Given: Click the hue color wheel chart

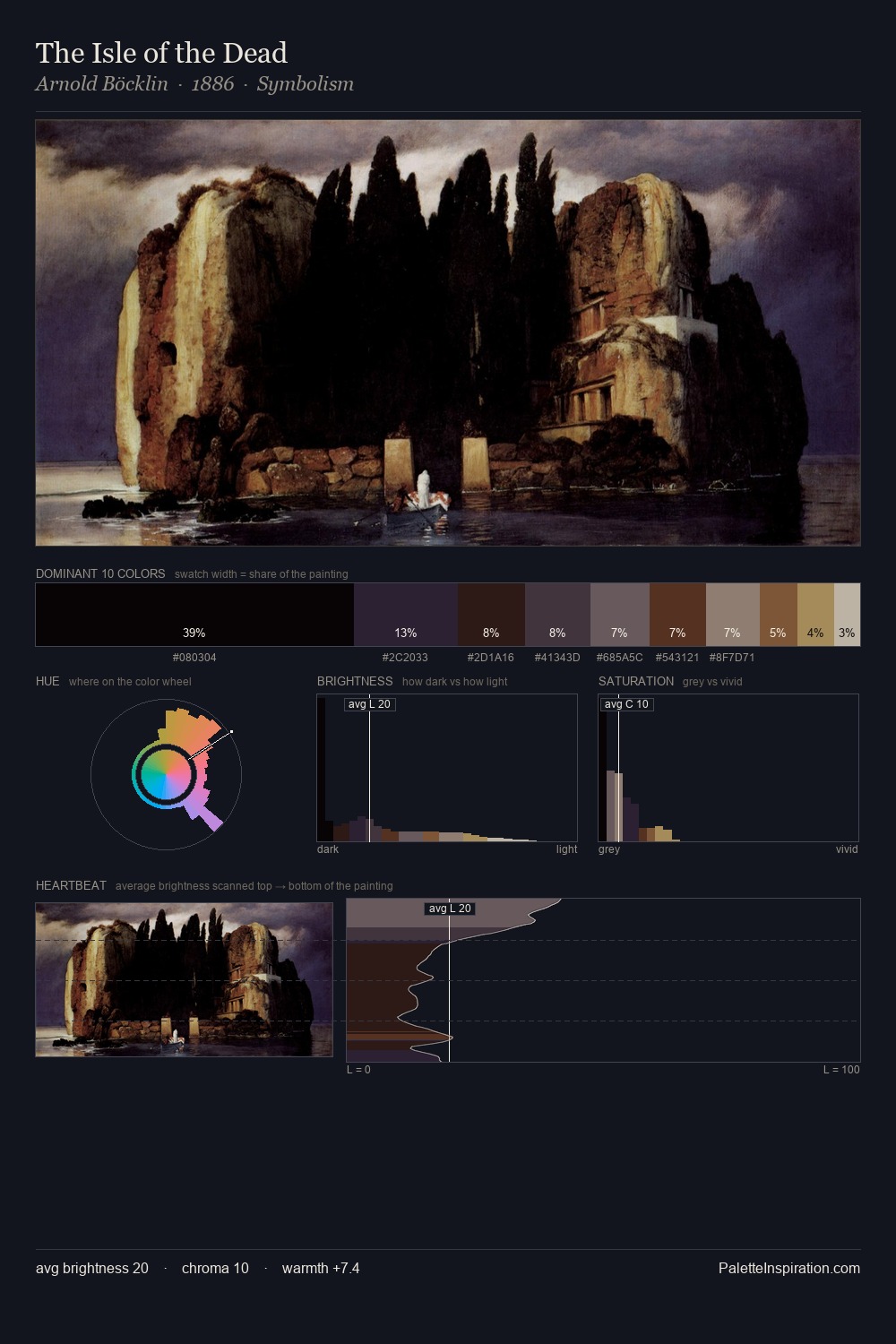Looking at the screenshot, I should click(166, 774).
